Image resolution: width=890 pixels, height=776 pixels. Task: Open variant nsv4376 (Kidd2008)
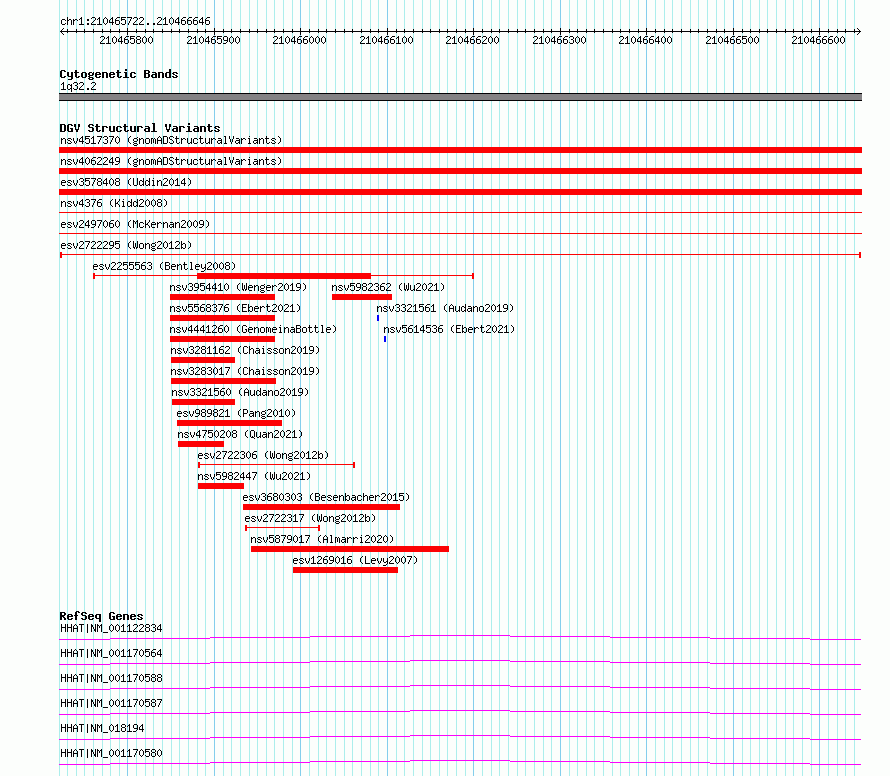(114, 203)
